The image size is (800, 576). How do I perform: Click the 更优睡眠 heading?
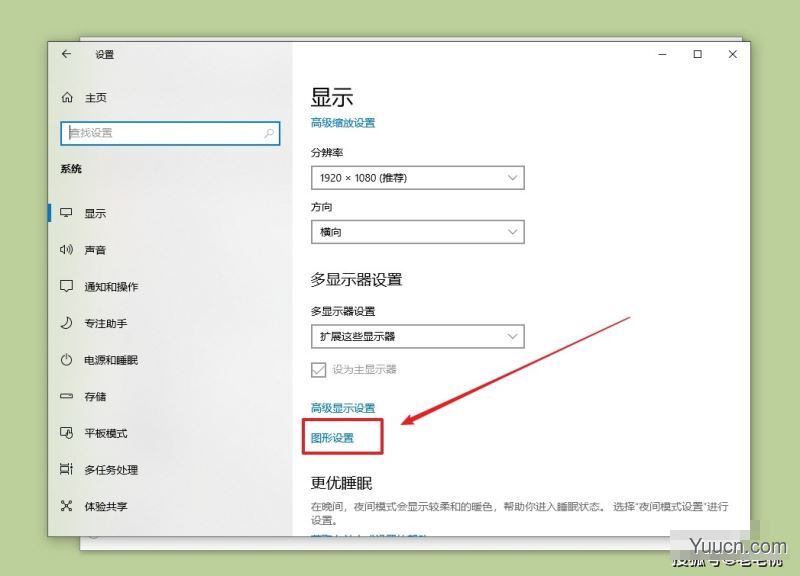click(341, 483)
